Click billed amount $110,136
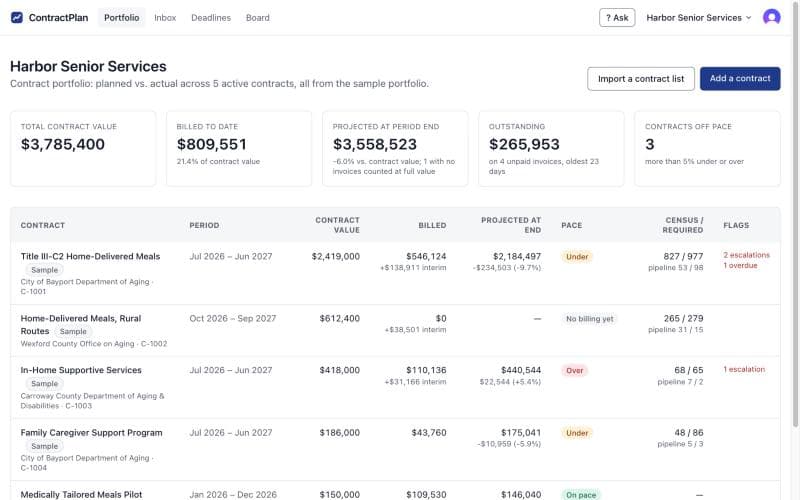 pos(426,370)
